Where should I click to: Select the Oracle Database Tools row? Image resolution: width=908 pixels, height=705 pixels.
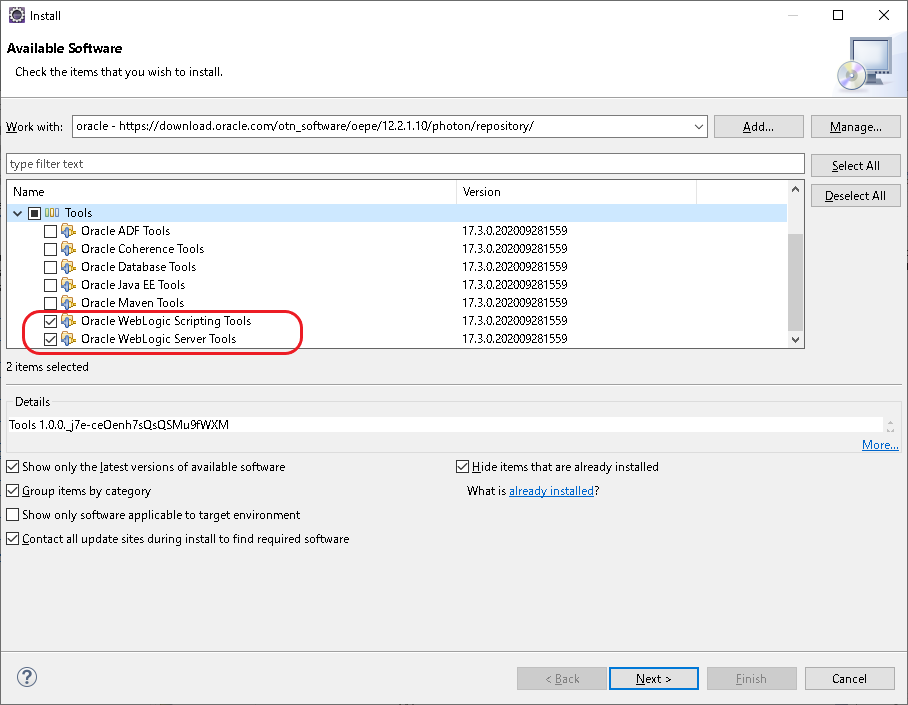tap(397, 267)
